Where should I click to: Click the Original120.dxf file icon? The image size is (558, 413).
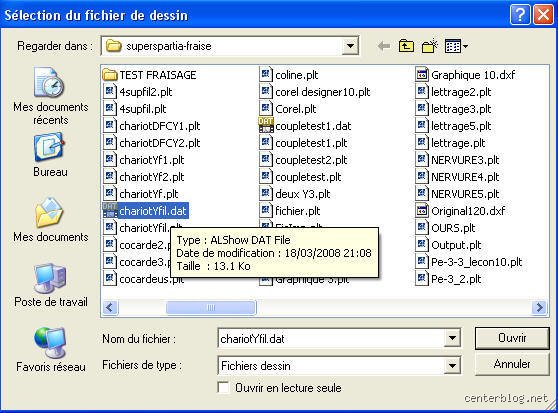coord(422,211)
